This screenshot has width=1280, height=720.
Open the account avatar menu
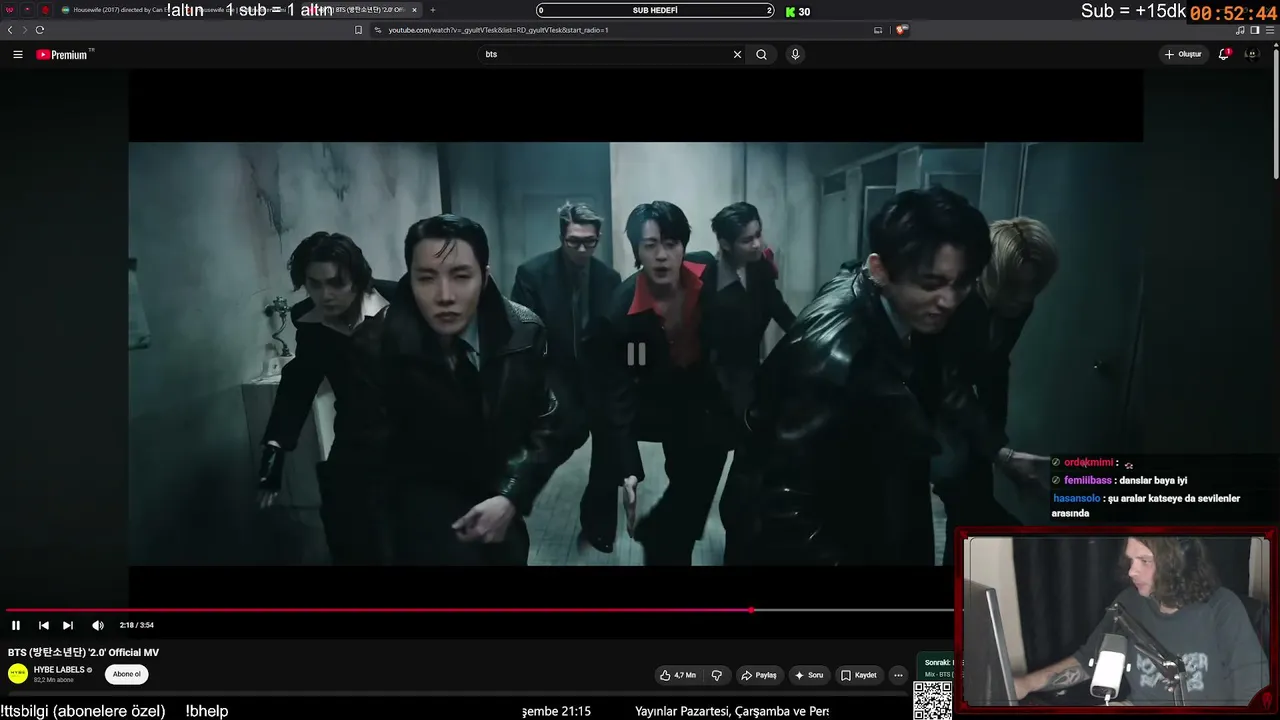1250,55
